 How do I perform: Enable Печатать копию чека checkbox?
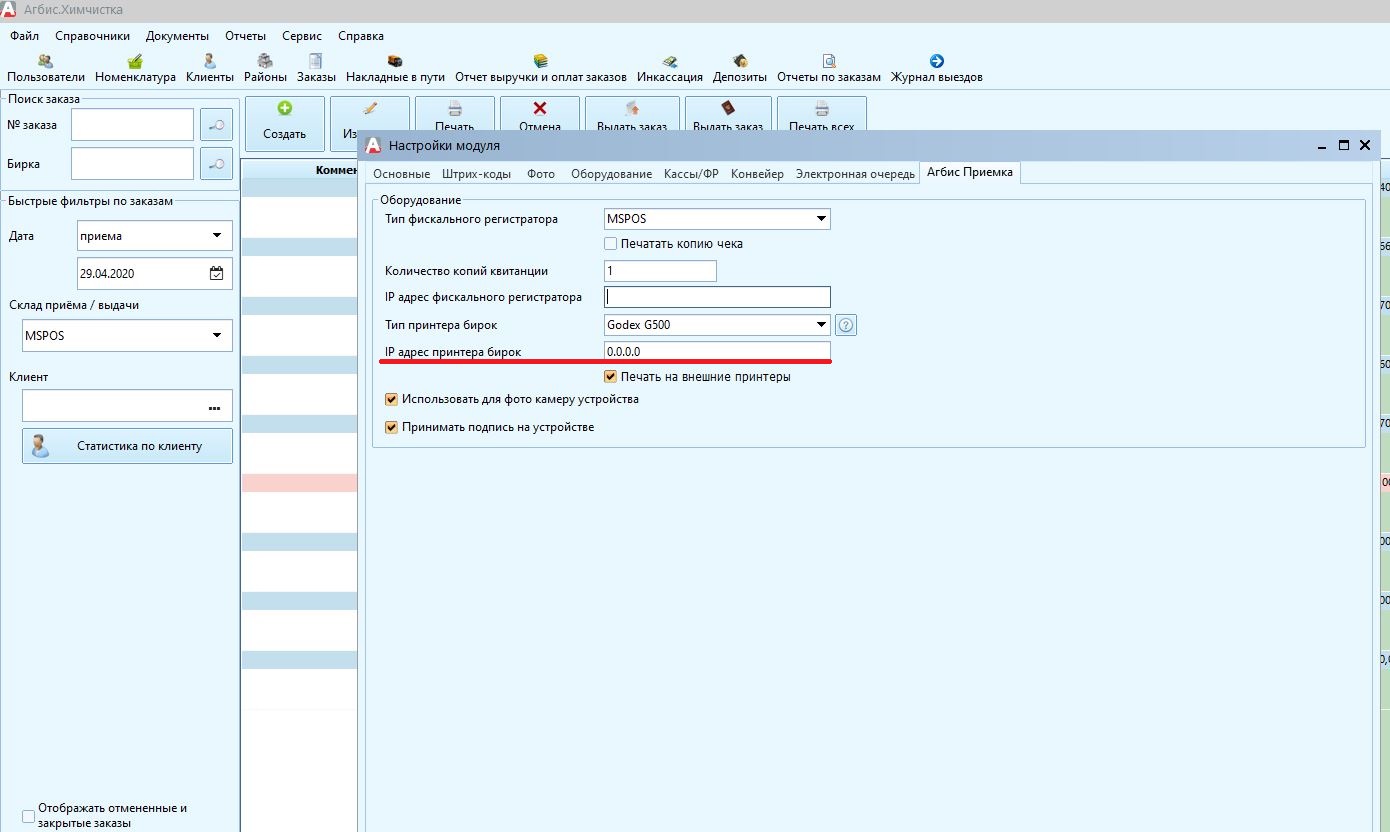[x=611, y=244]
